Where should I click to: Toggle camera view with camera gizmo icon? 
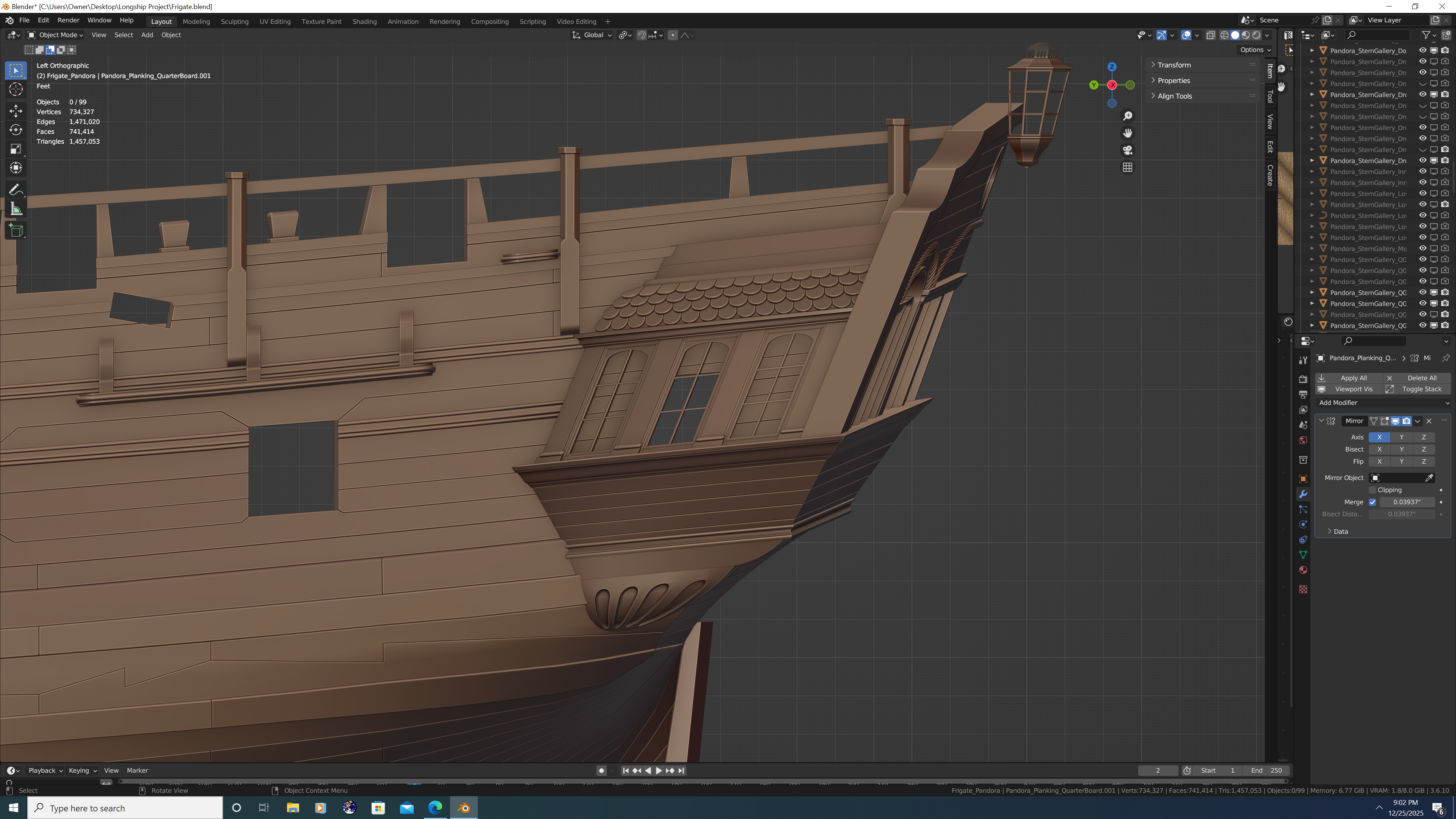[1128, 151]
